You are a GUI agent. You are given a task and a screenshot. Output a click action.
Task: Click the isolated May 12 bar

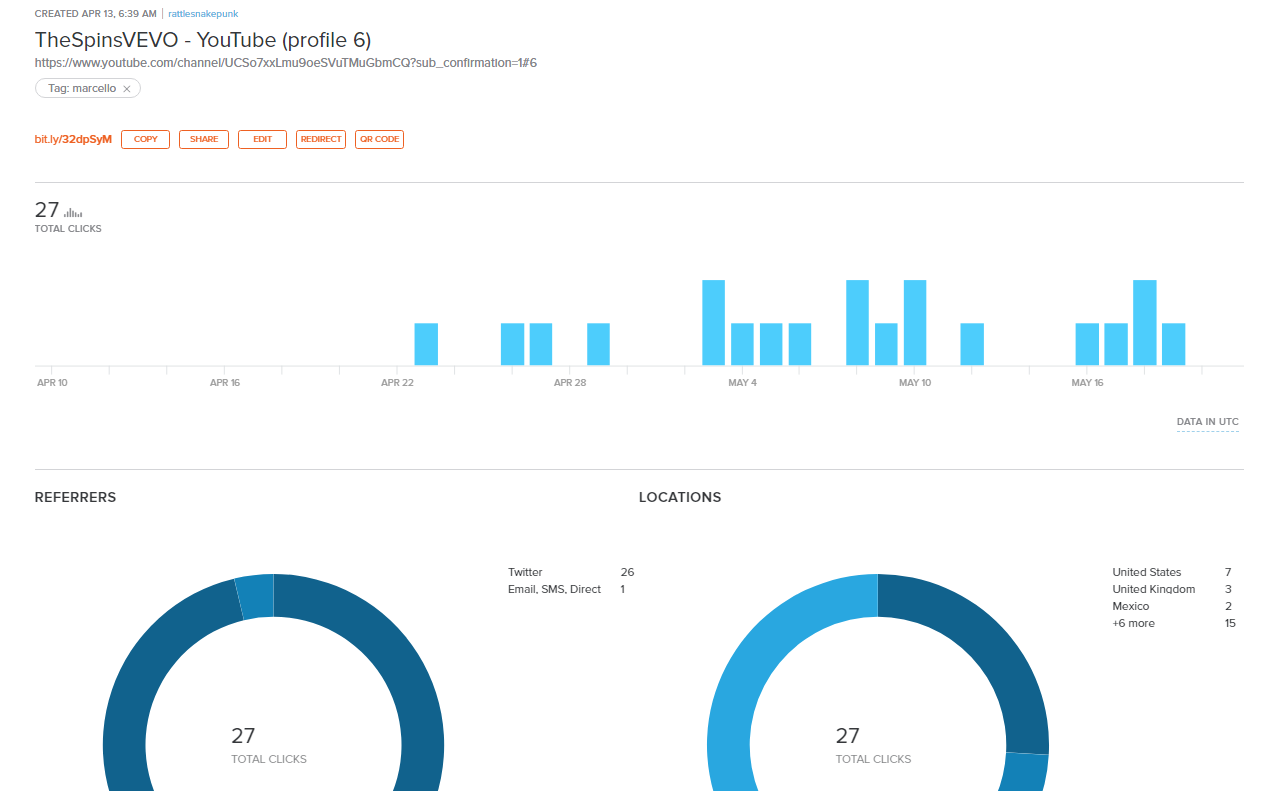click(x=972, y=344)
